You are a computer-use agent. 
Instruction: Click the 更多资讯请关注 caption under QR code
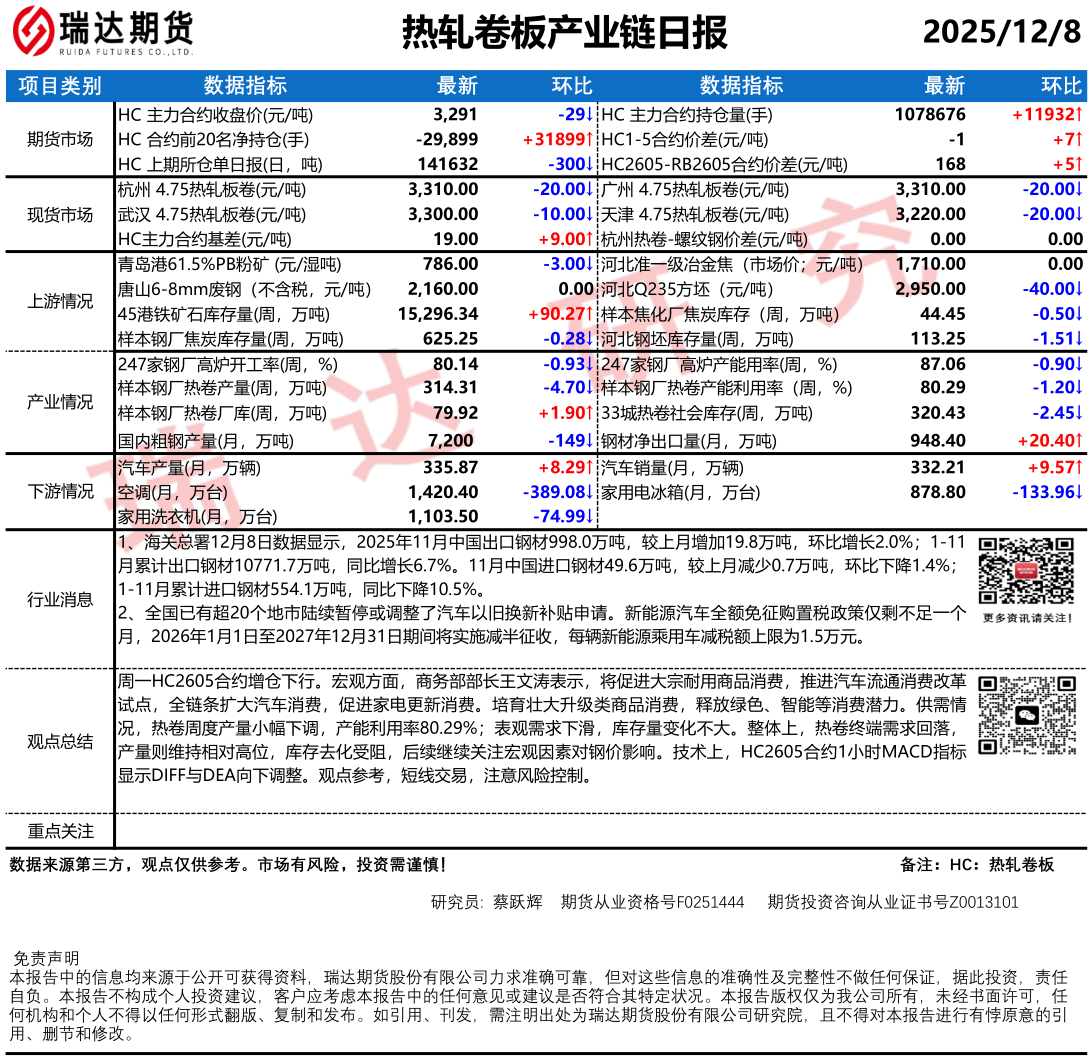pos(1027,618)
